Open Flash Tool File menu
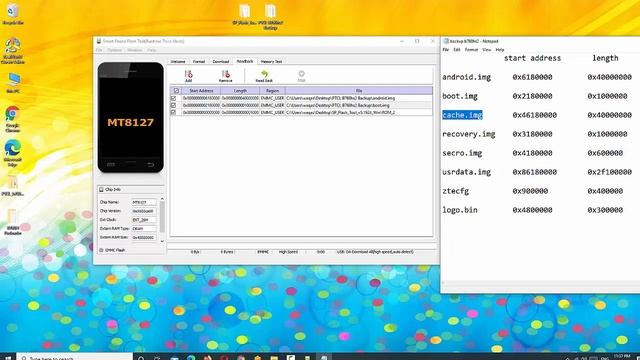 point(99,50)
